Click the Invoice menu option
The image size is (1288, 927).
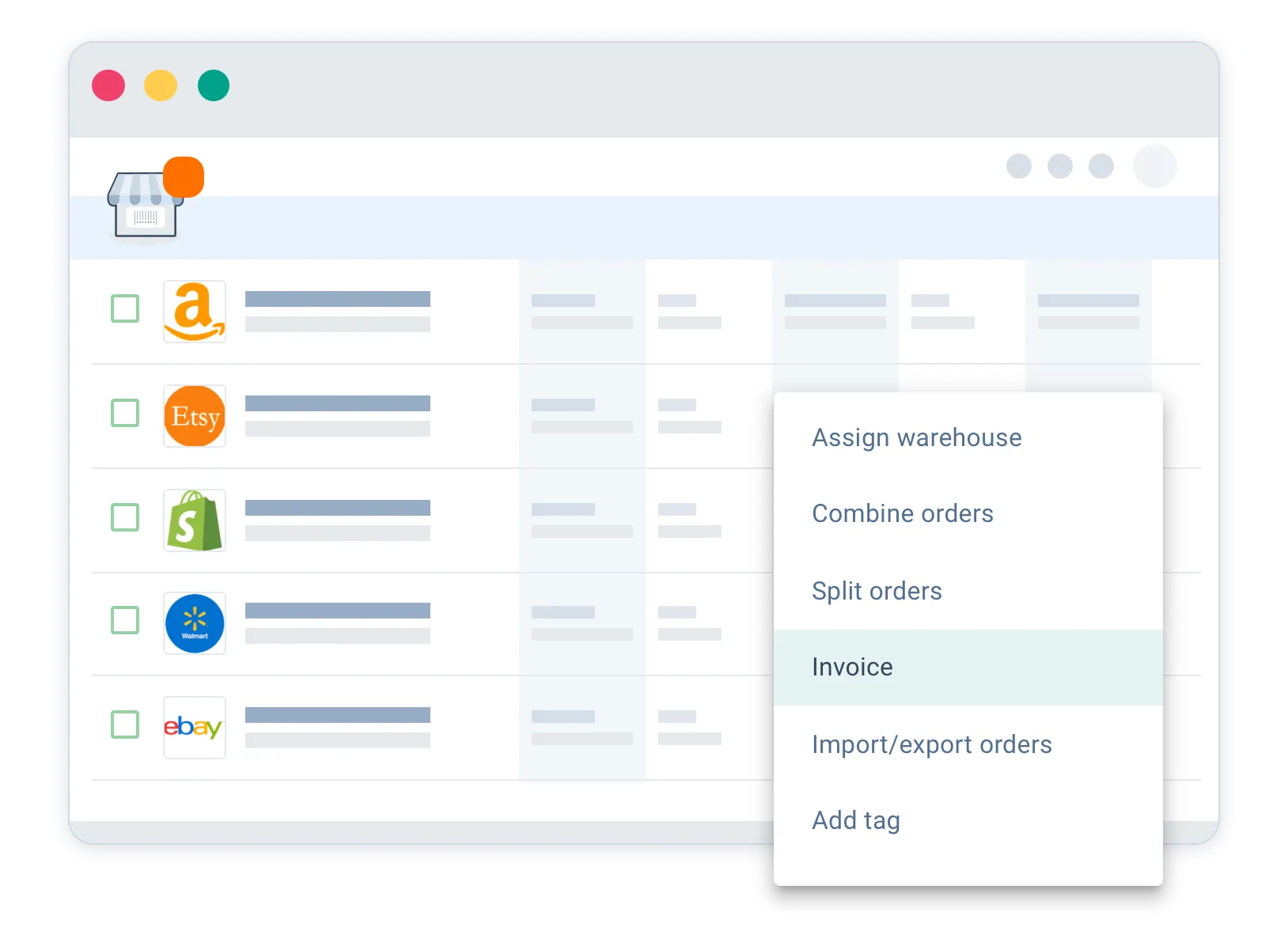[968, 668]
